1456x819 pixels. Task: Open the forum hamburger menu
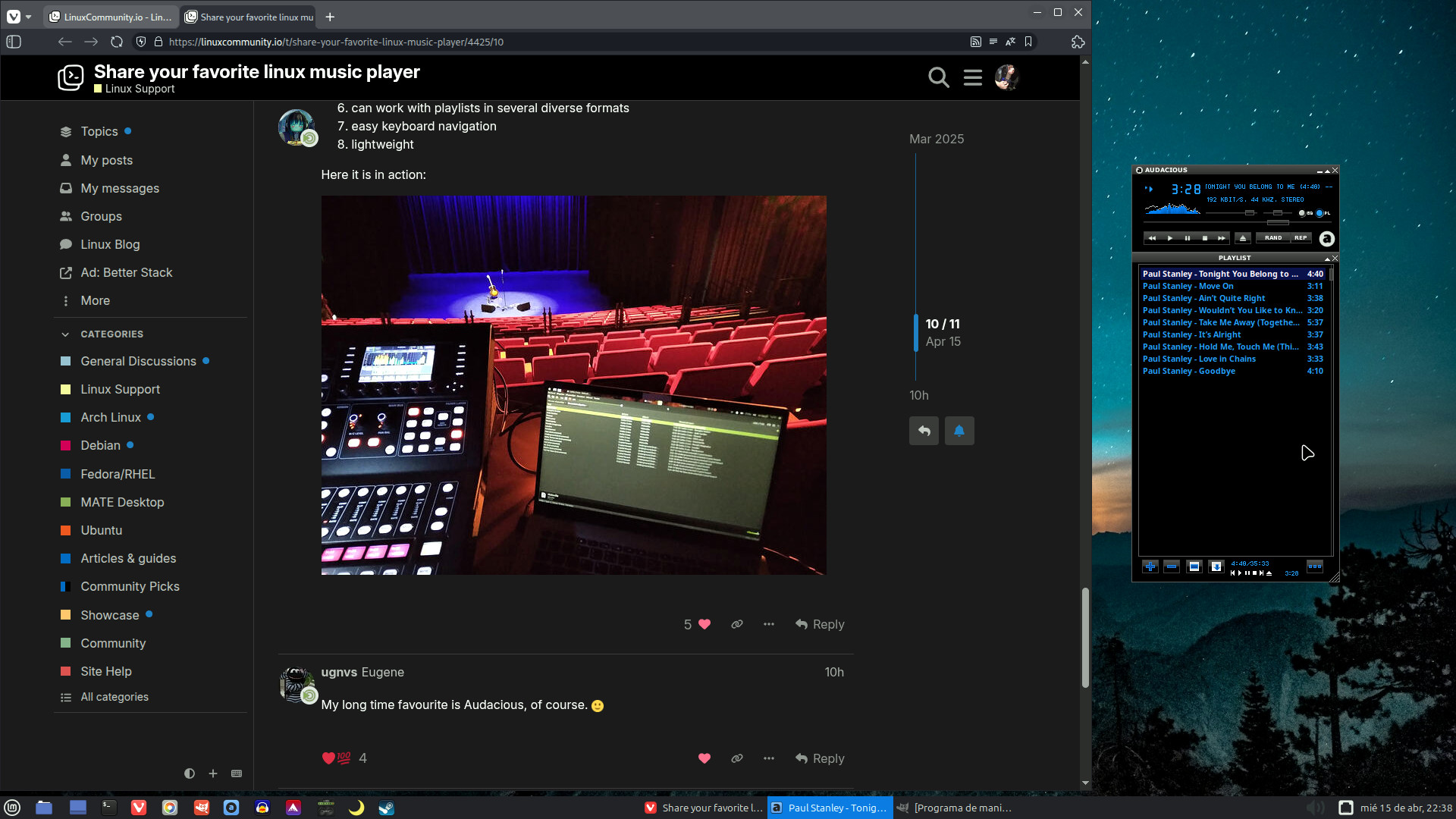(973, 77)
